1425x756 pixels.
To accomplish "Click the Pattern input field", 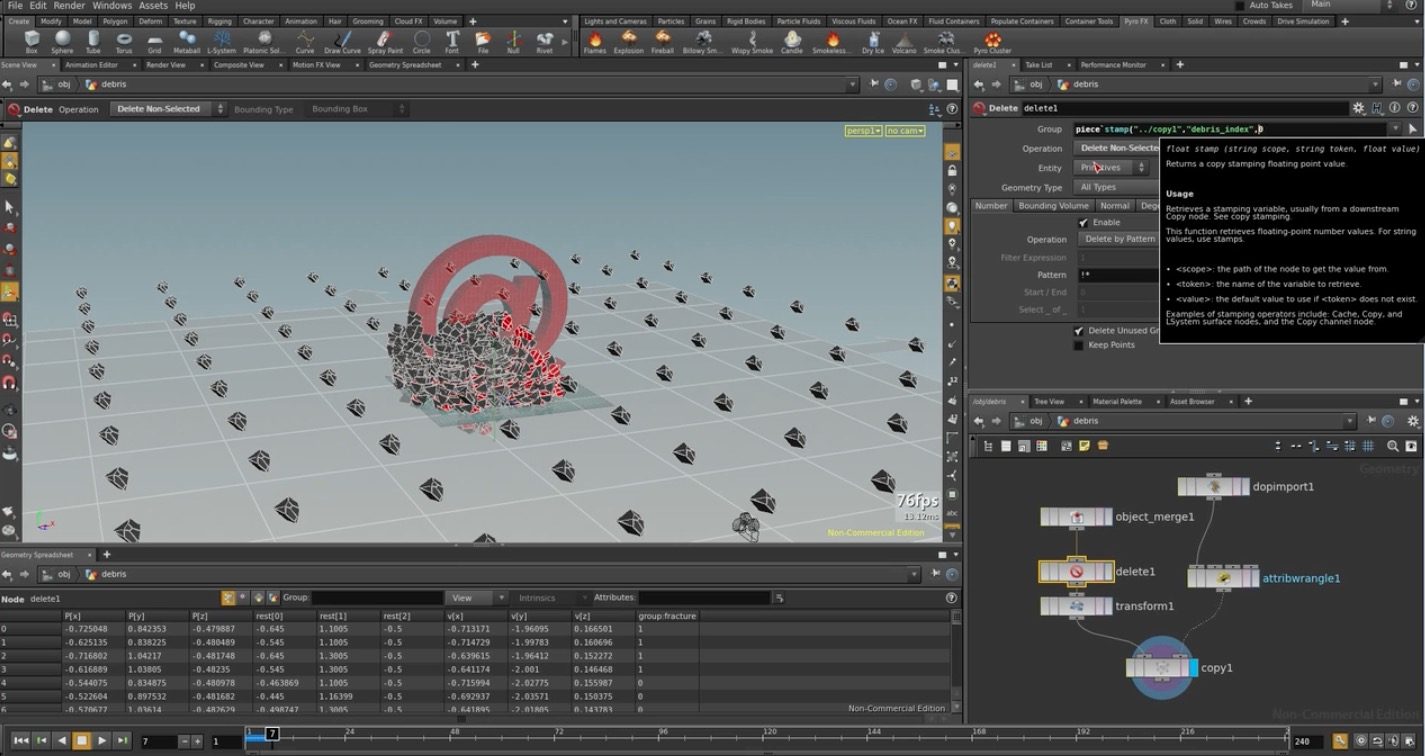I will click(1118, 274).
